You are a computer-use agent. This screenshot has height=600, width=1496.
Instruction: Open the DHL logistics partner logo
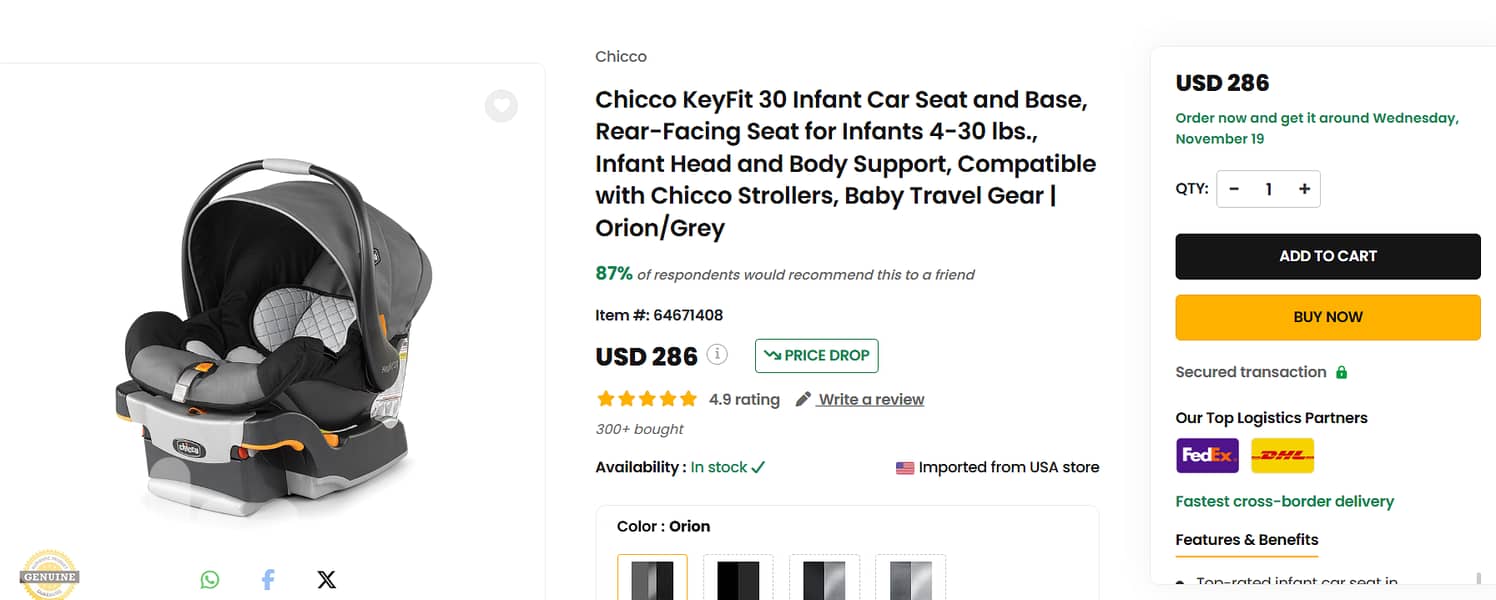1282,455
